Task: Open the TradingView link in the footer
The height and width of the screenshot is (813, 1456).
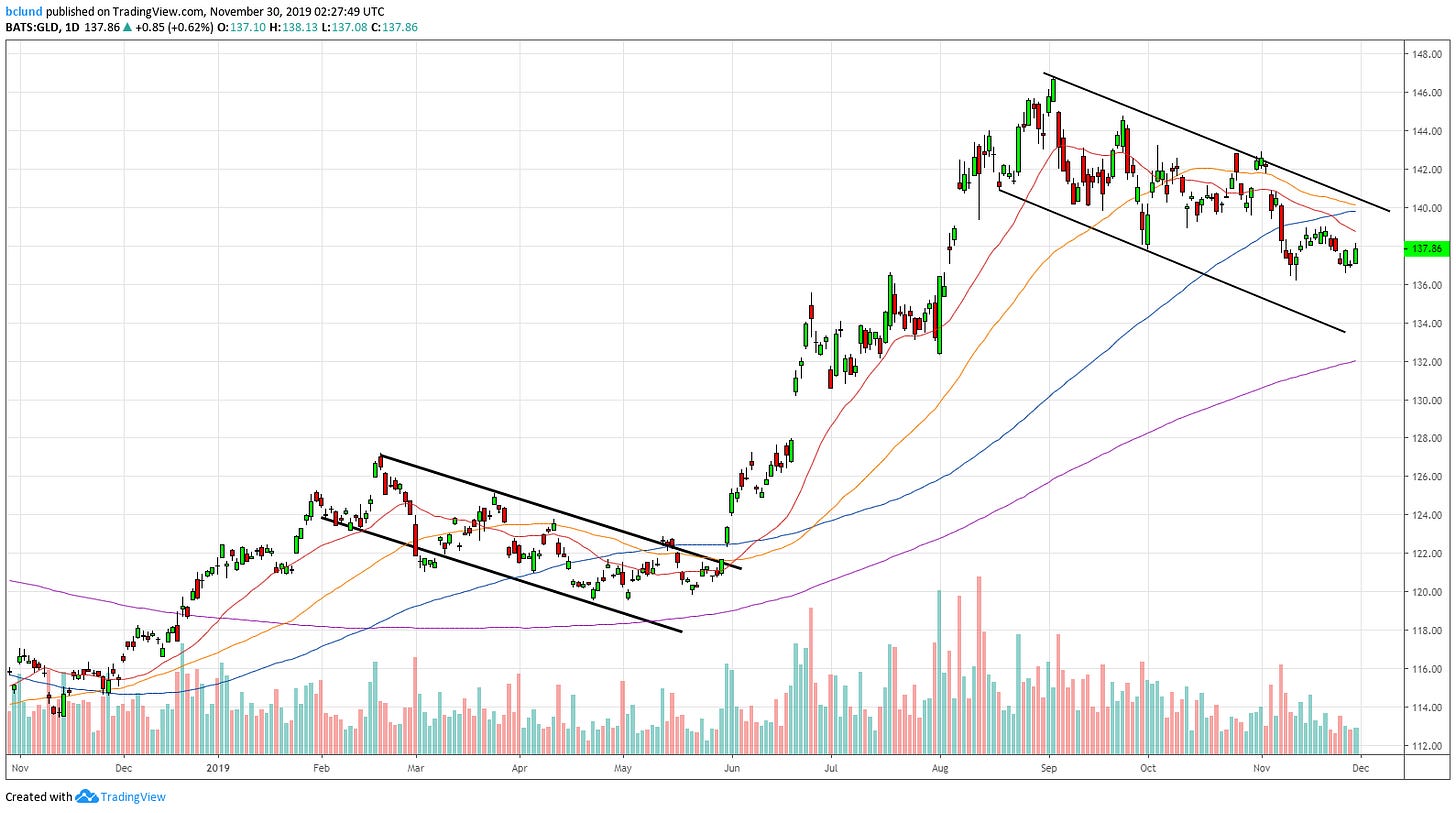Action: point(132,797)
